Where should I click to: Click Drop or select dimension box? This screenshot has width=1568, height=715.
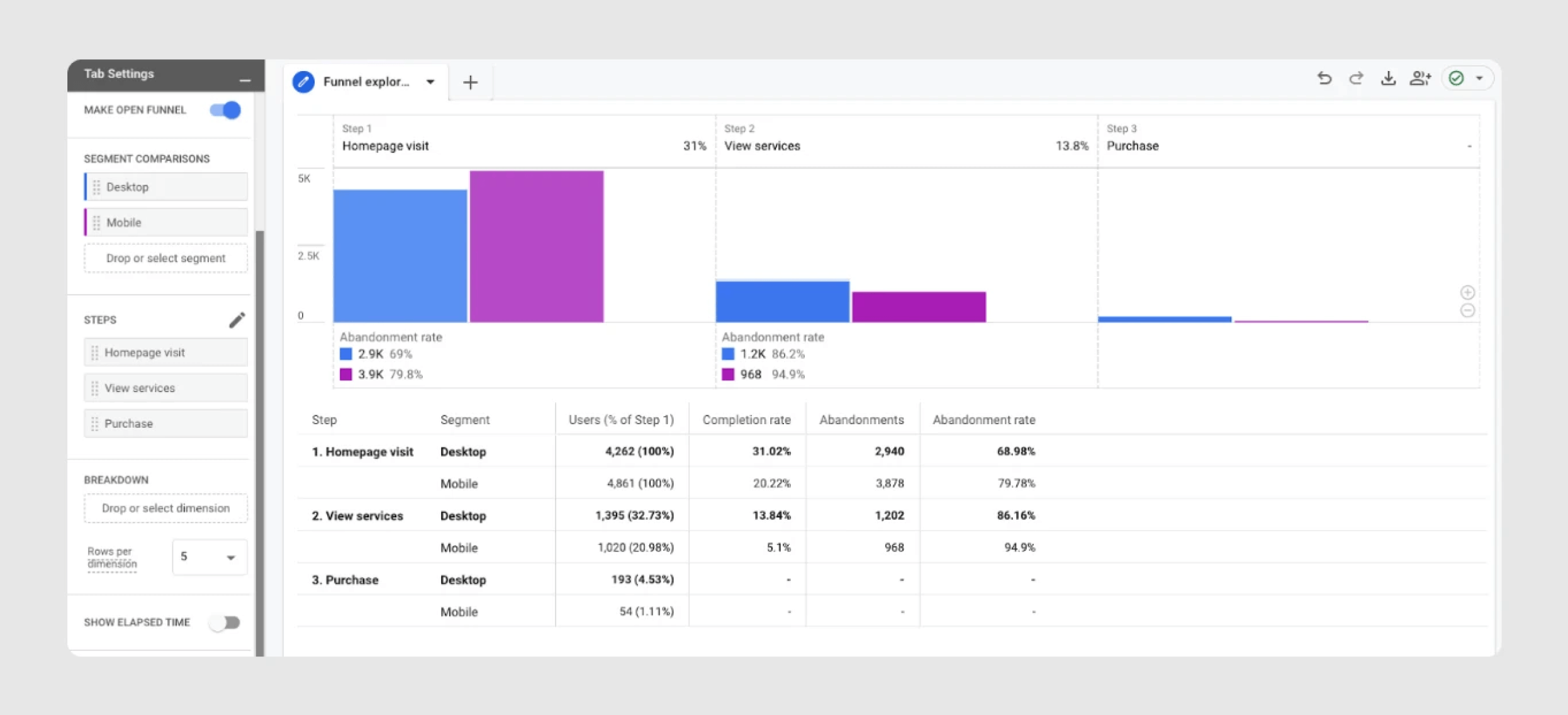(x=165, y=508)
